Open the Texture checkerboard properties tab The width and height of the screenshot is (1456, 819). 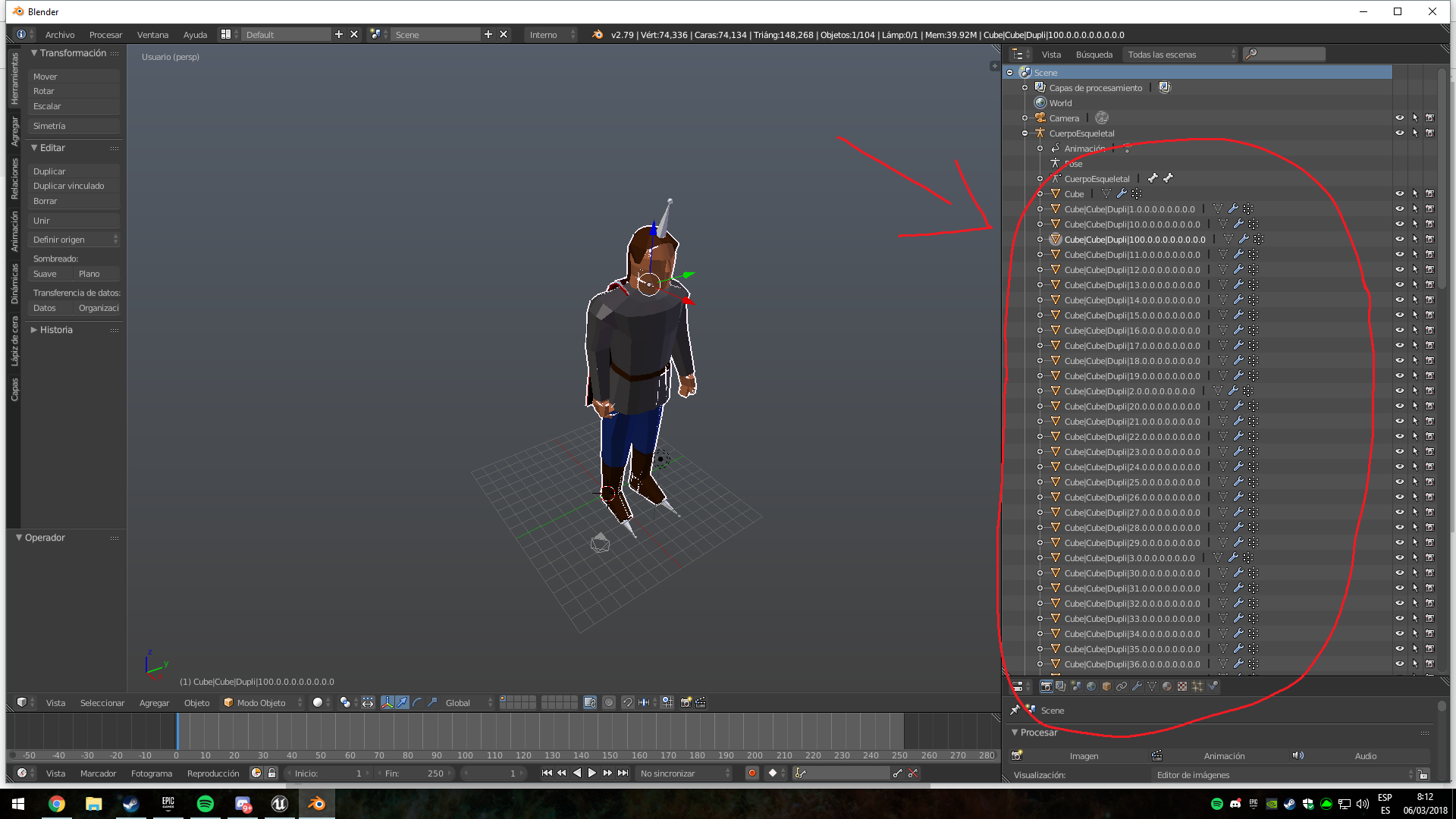click(1182, 686)
